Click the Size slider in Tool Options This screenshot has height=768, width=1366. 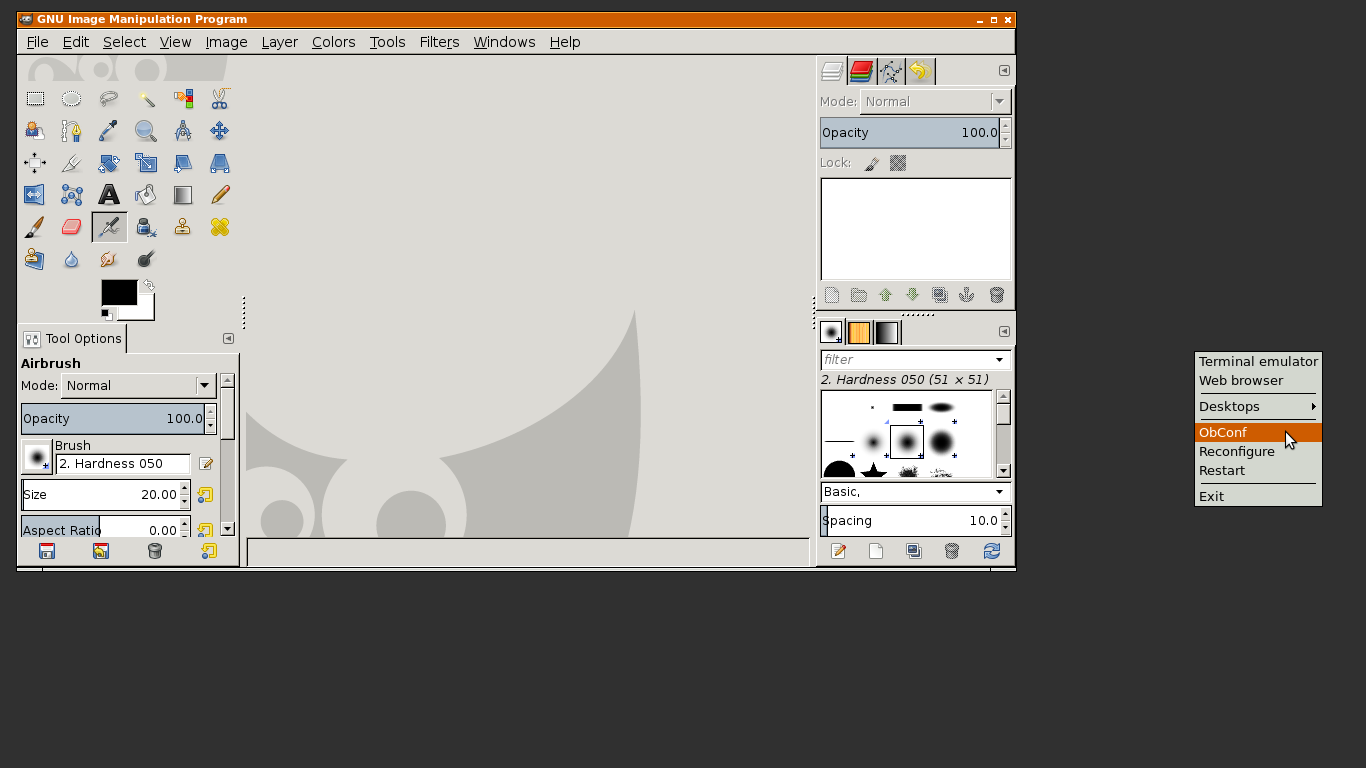coord(100,495)
